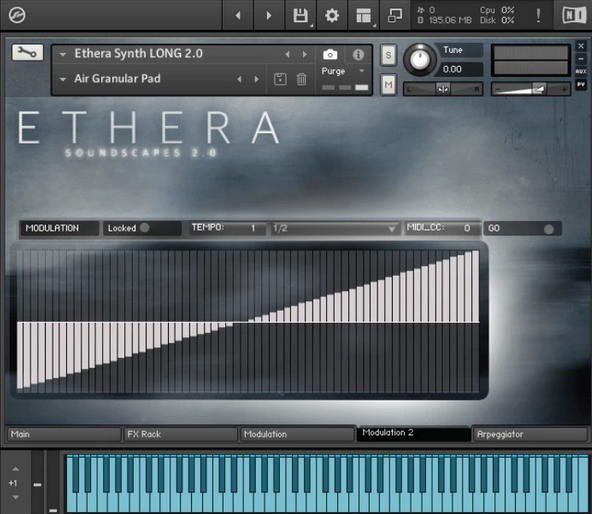The image size is (592, 514).
Task: Open the save floppy disk menu
Action: point(301,15)
